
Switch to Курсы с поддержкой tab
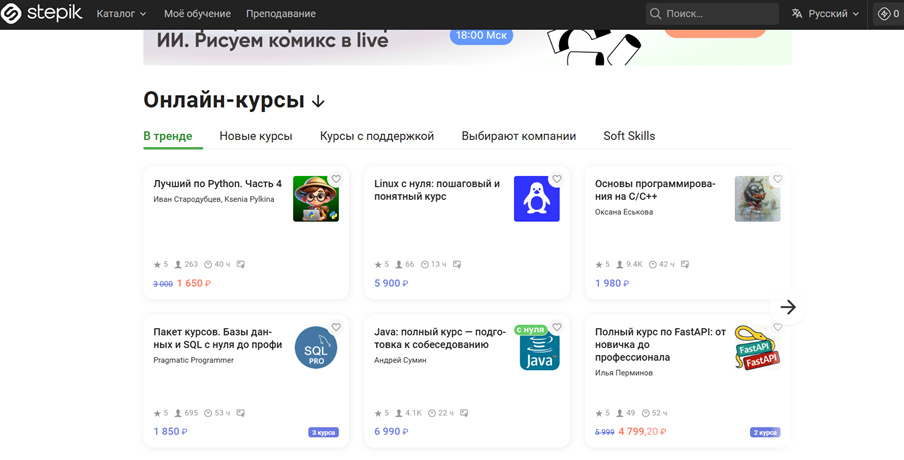tap(377, 137)
